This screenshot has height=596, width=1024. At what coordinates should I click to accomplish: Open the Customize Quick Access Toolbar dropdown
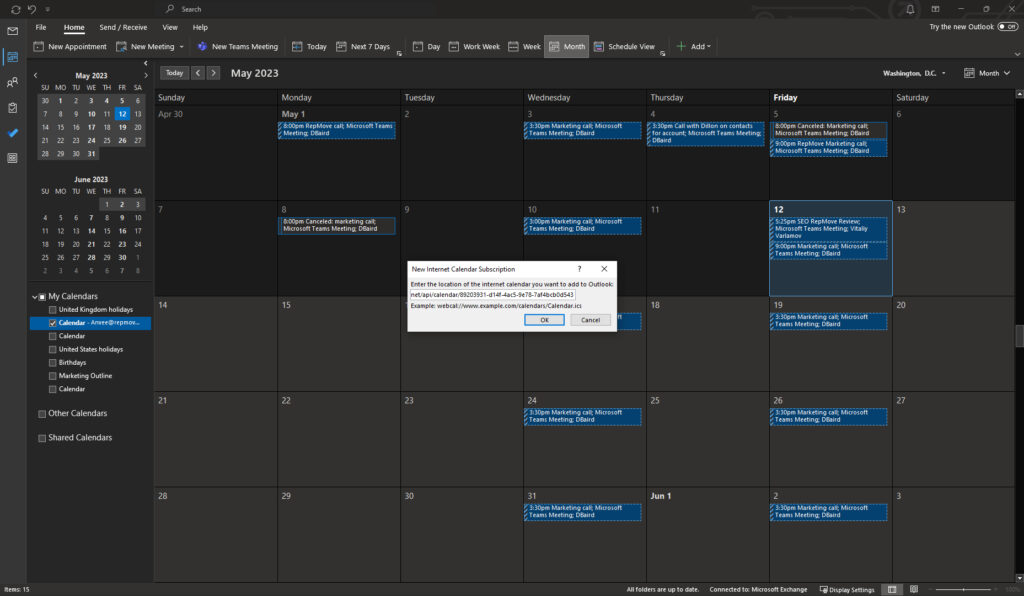(47, 9)
